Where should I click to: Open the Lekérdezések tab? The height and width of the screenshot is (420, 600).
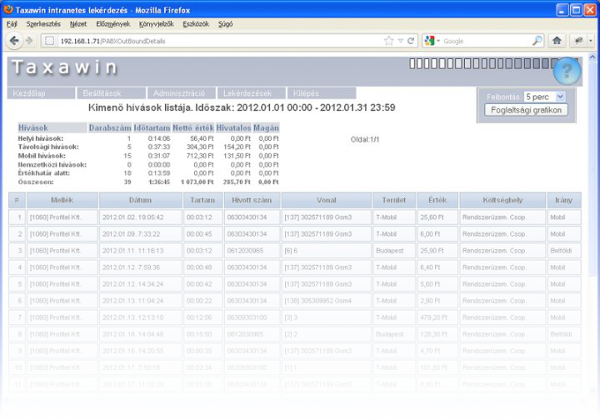click(251, 93)
